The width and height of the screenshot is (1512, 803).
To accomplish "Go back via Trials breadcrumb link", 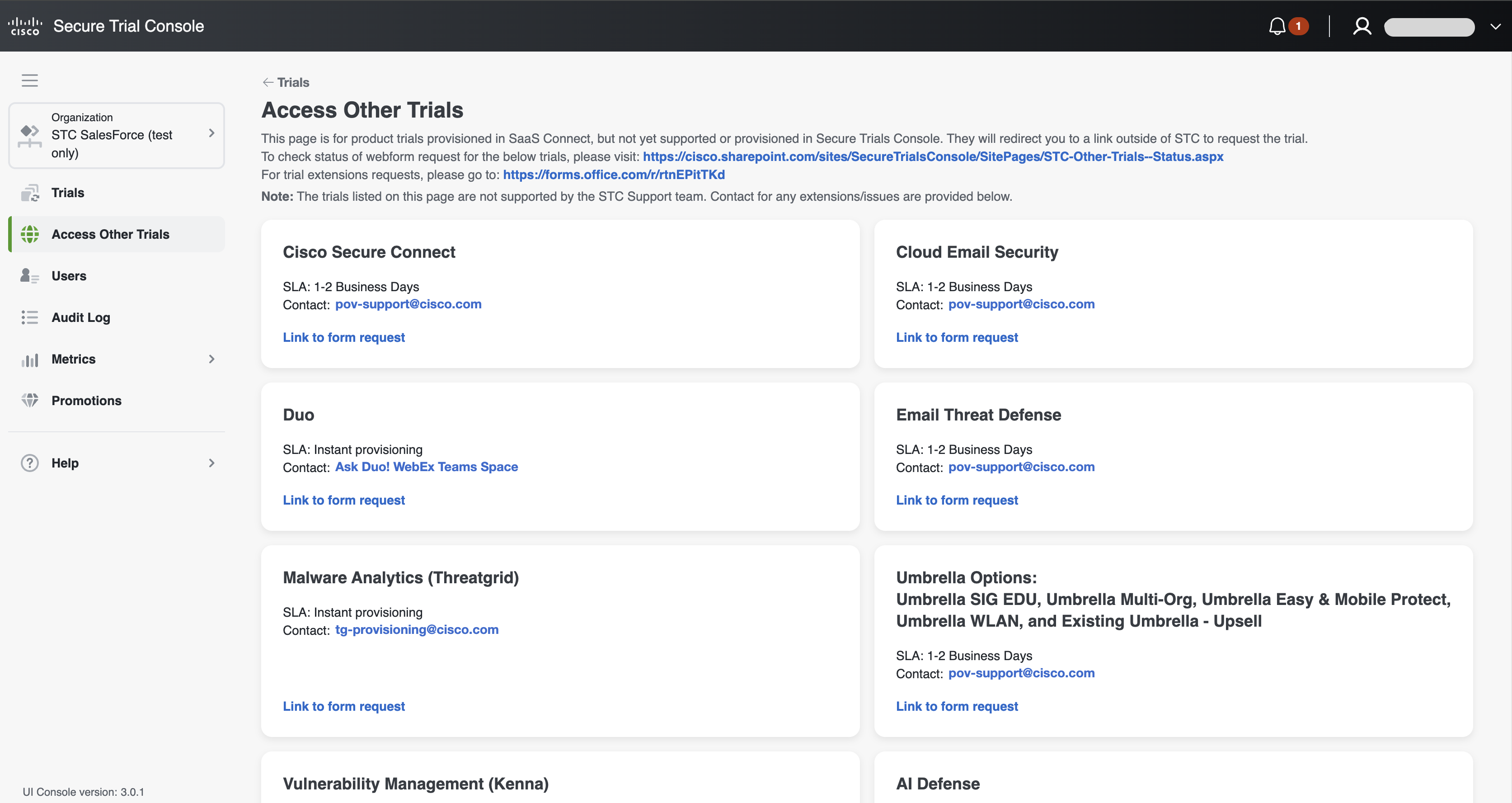I will 286,82.
